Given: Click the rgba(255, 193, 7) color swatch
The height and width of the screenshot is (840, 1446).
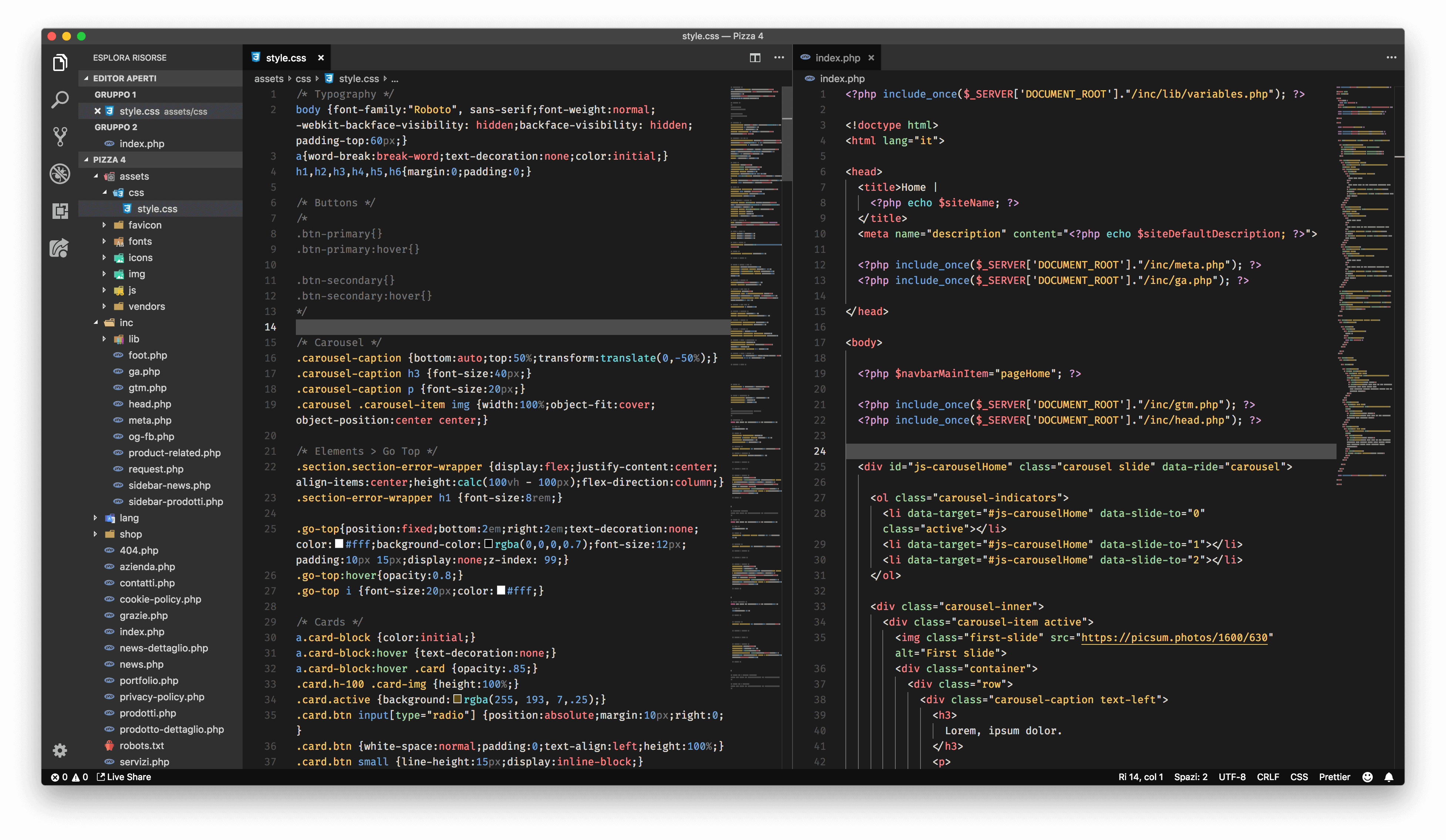Looking at the screenshot, I should click(x=457, y=699).
